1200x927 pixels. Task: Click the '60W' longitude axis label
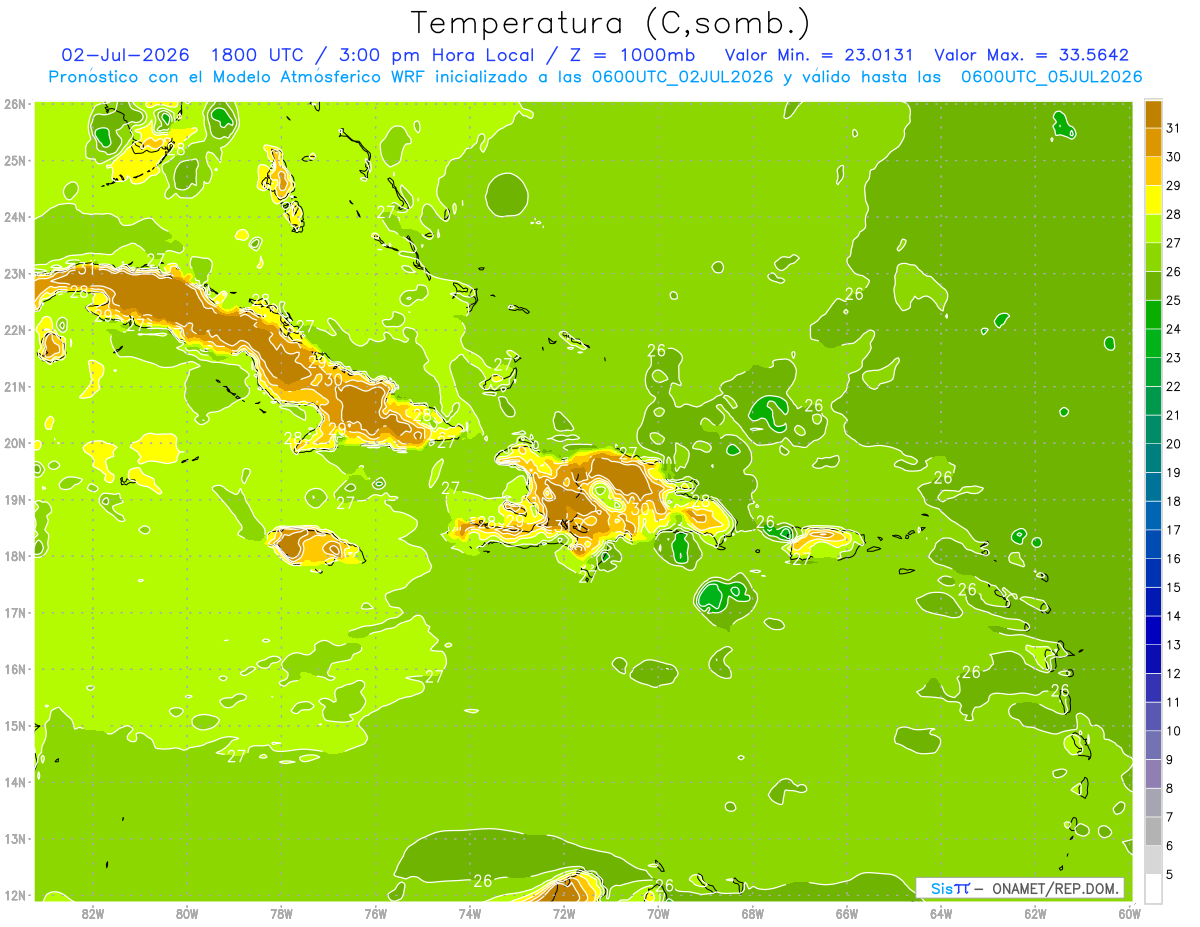pos(1129,913)
